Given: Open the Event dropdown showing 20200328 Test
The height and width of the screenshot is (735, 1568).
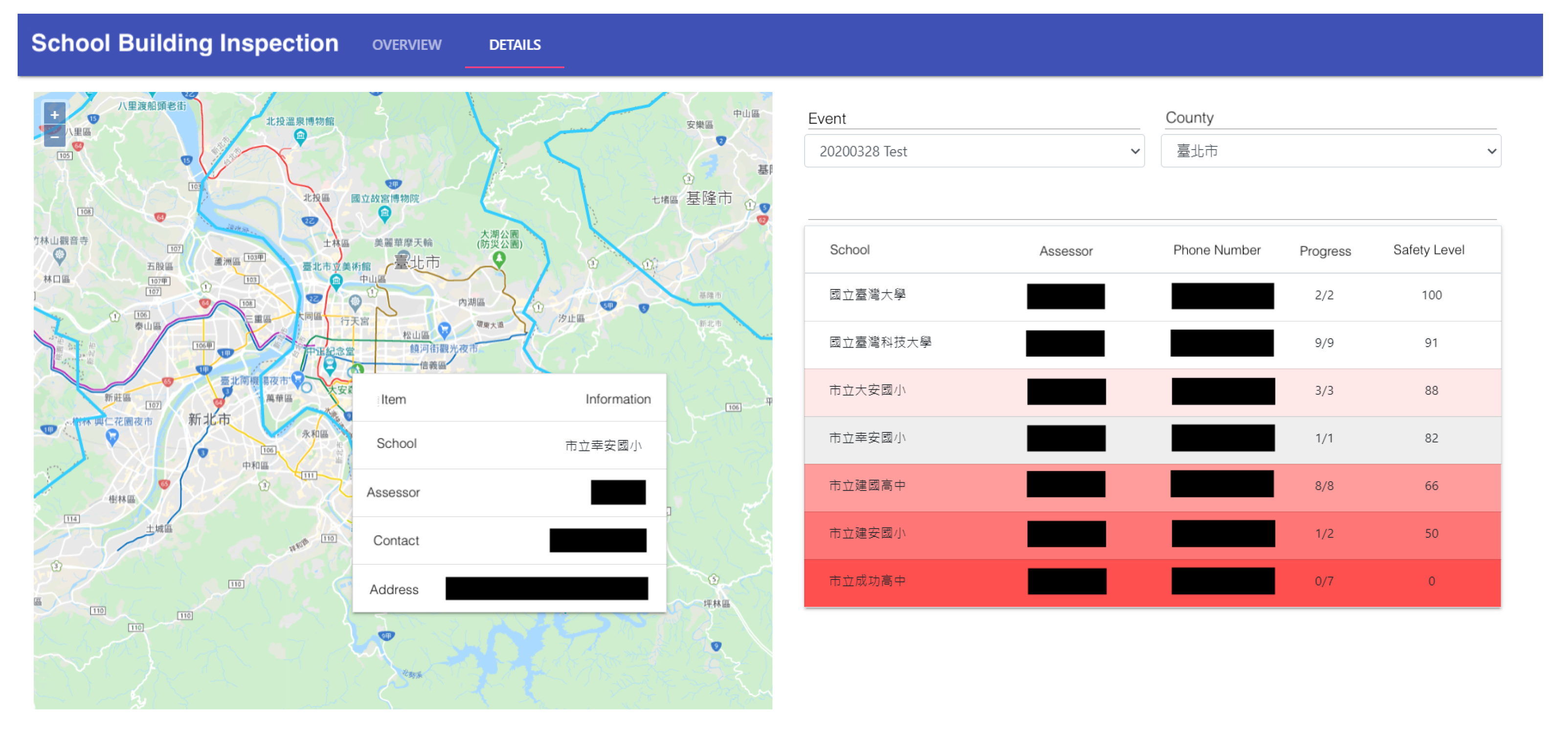Looking at the screenshot, I should tap(973, 151).
